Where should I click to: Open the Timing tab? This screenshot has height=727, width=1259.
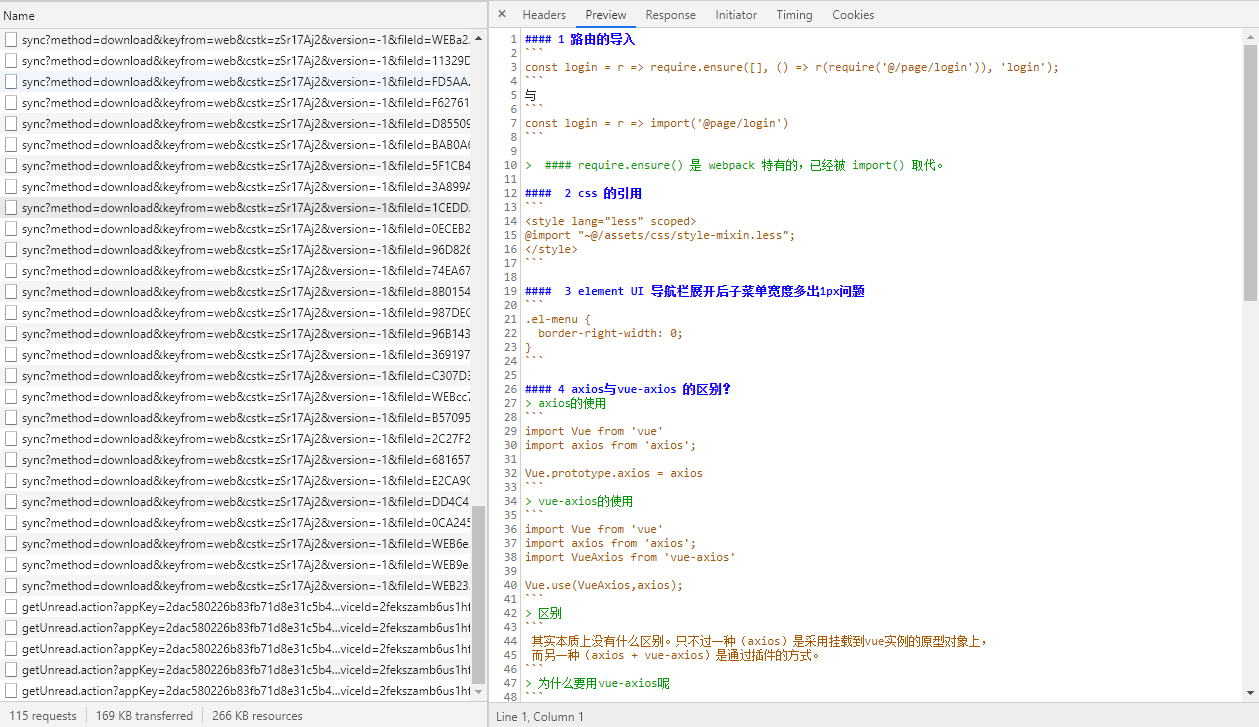click(794, 15)
